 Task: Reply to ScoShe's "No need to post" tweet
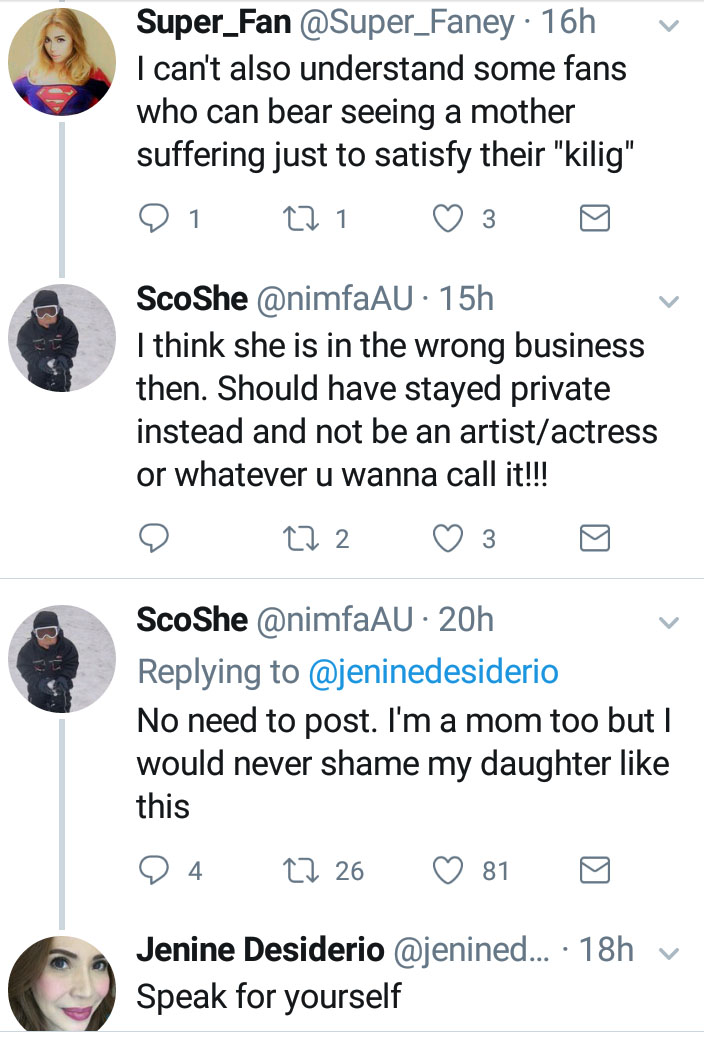pyautogui.click(x=153, y=871)
